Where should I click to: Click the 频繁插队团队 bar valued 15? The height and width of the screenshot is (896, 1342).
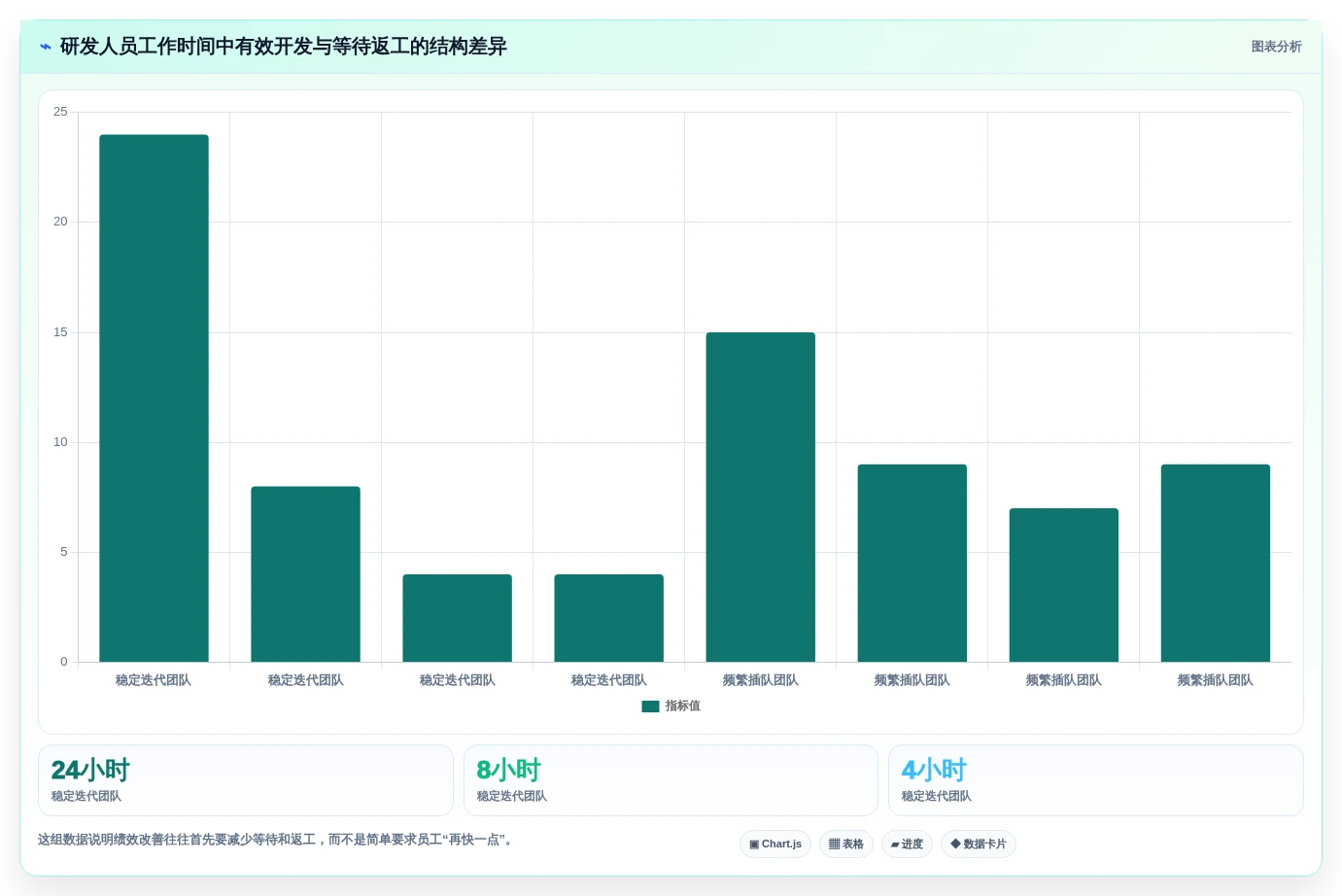[x=761, y=498]
